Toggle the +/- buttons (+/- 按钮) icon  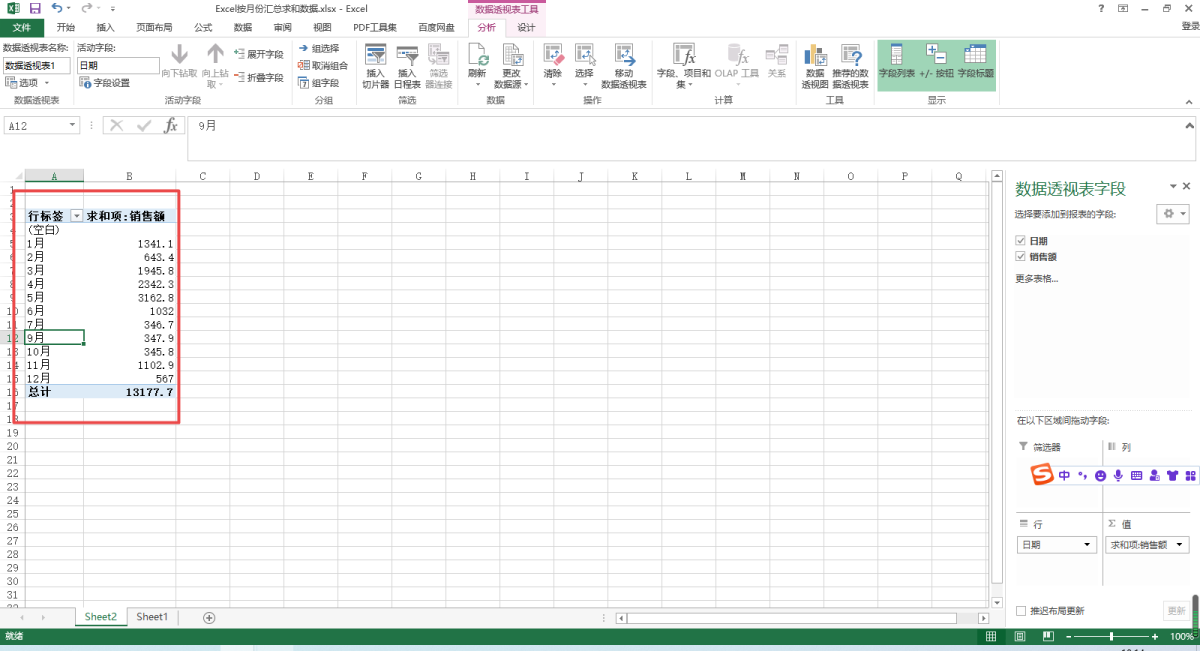click(937, 62)
